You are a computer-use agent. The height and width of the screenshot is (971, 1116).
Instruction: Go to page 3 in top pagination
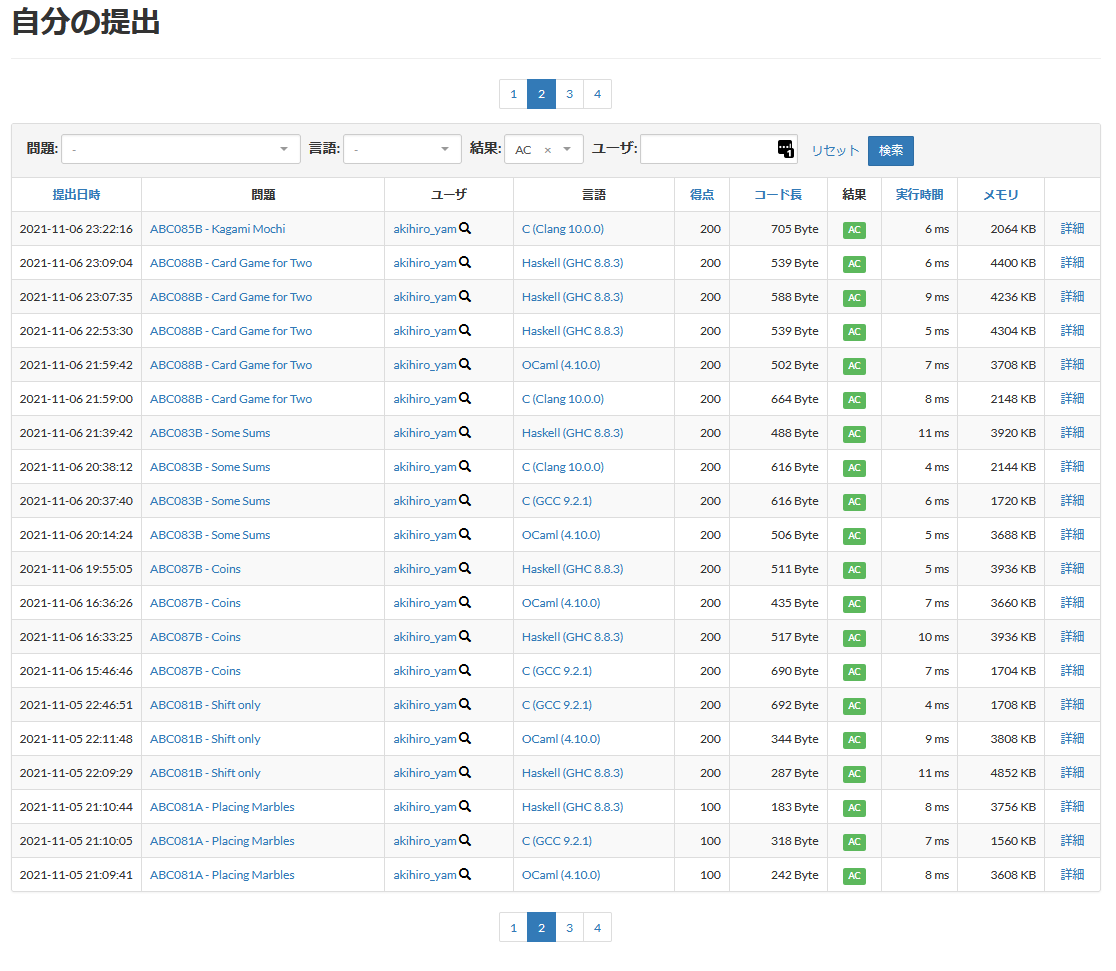click(x=569, y=94)
